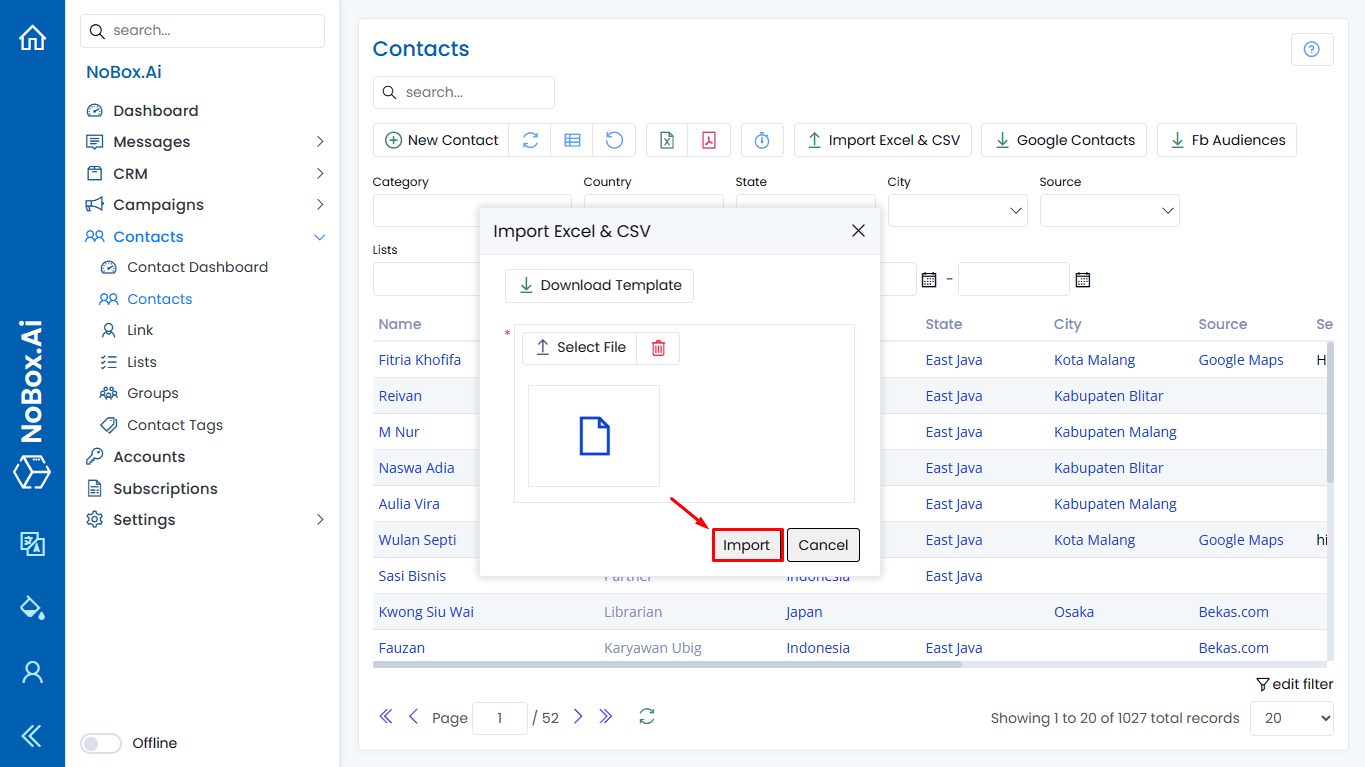Collapse sidebar with double chevron icon
This screenshot has height=767, width=1365.
point(32,736)
